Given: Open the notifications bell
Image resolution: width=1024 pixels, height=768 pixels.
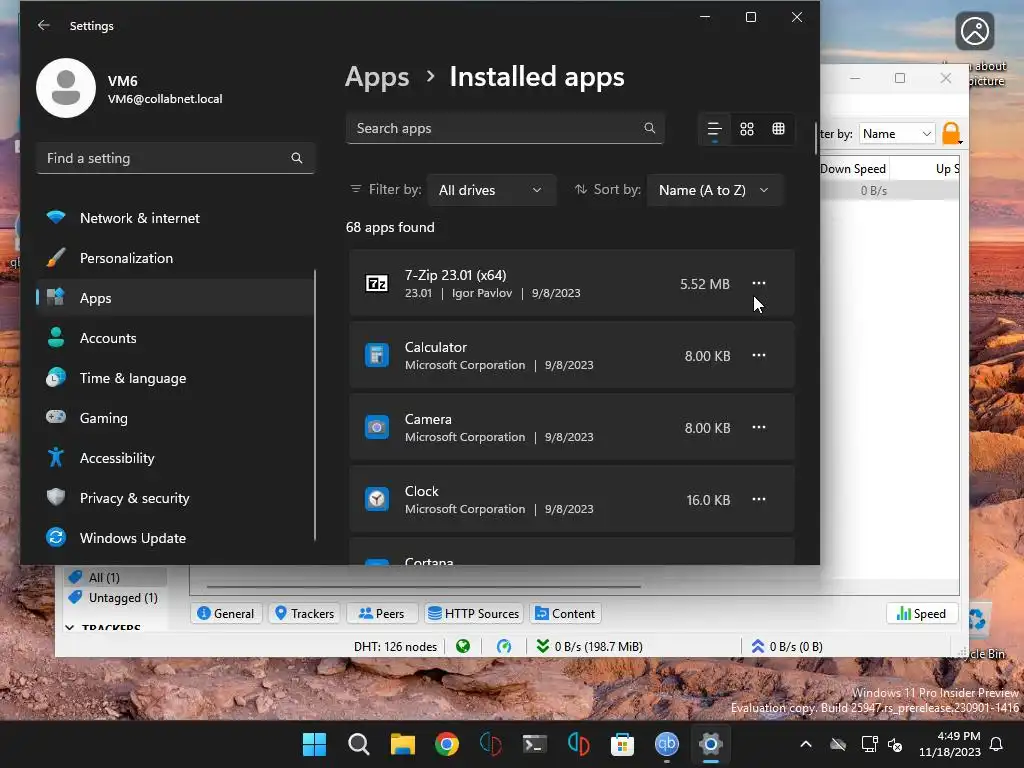Looking at the screenshot, I should (997, 744).
